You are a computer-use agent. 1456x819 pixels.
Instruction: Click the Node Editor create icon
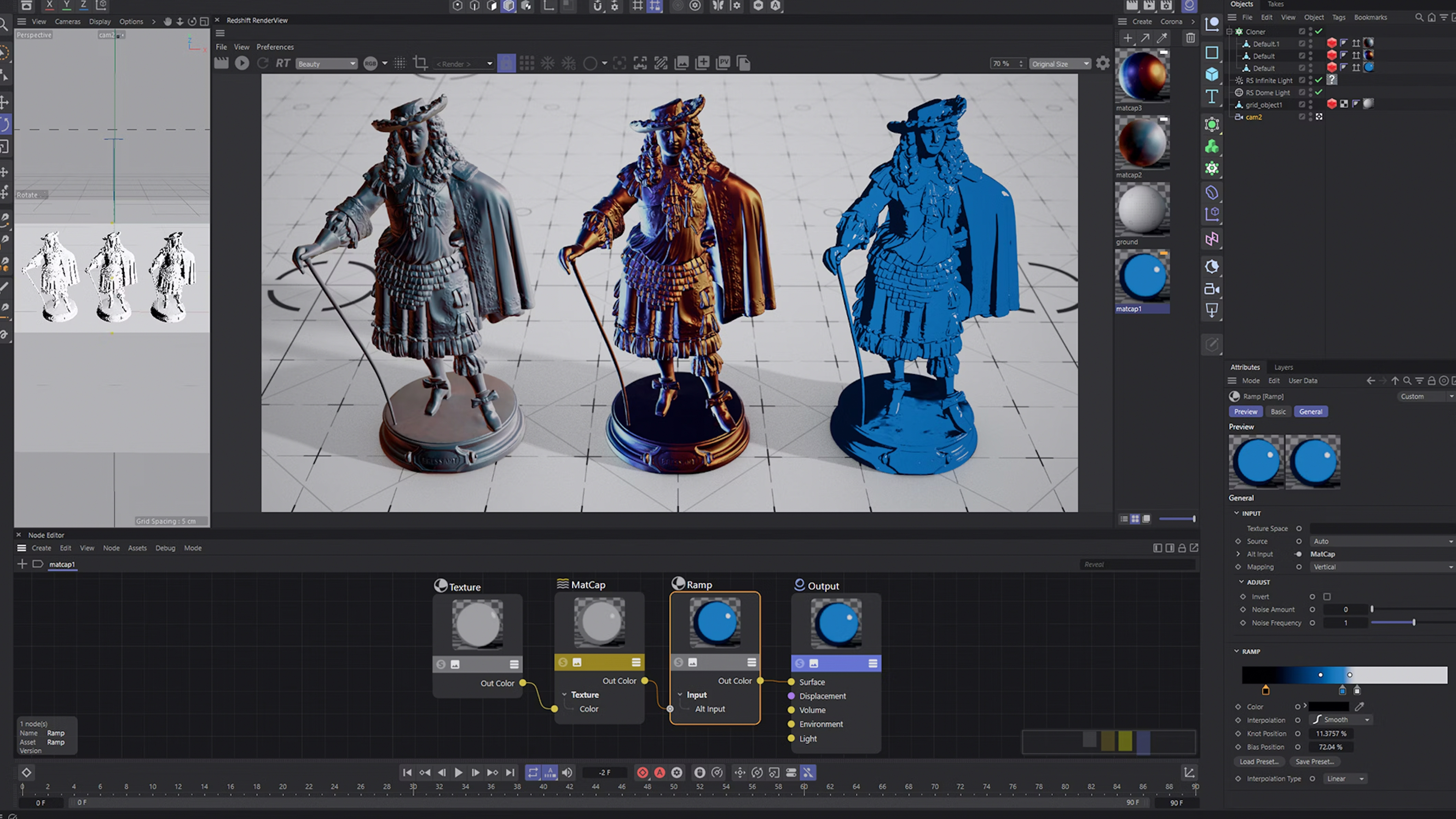(x=22, y=564)
